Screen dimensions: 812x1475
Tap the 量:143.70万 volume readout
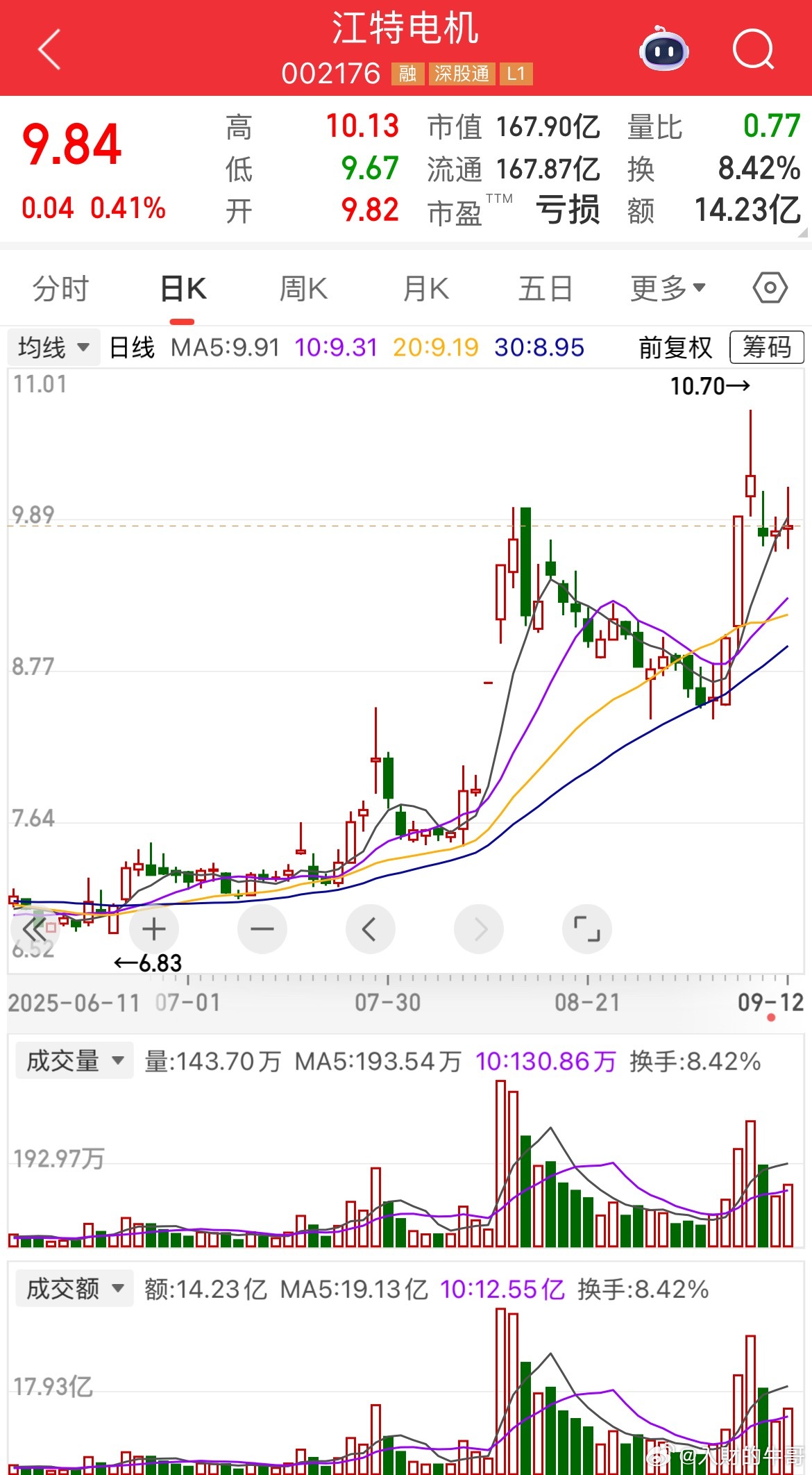(212, 1061)
